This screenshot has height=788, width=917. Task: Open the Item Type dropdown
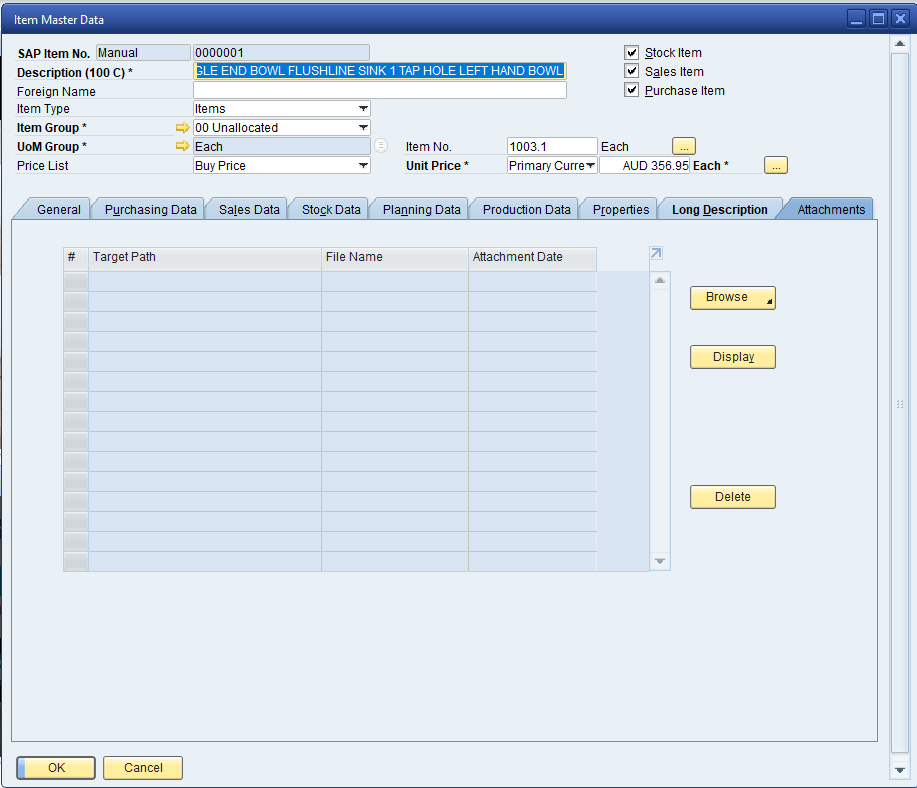point(363,109)
